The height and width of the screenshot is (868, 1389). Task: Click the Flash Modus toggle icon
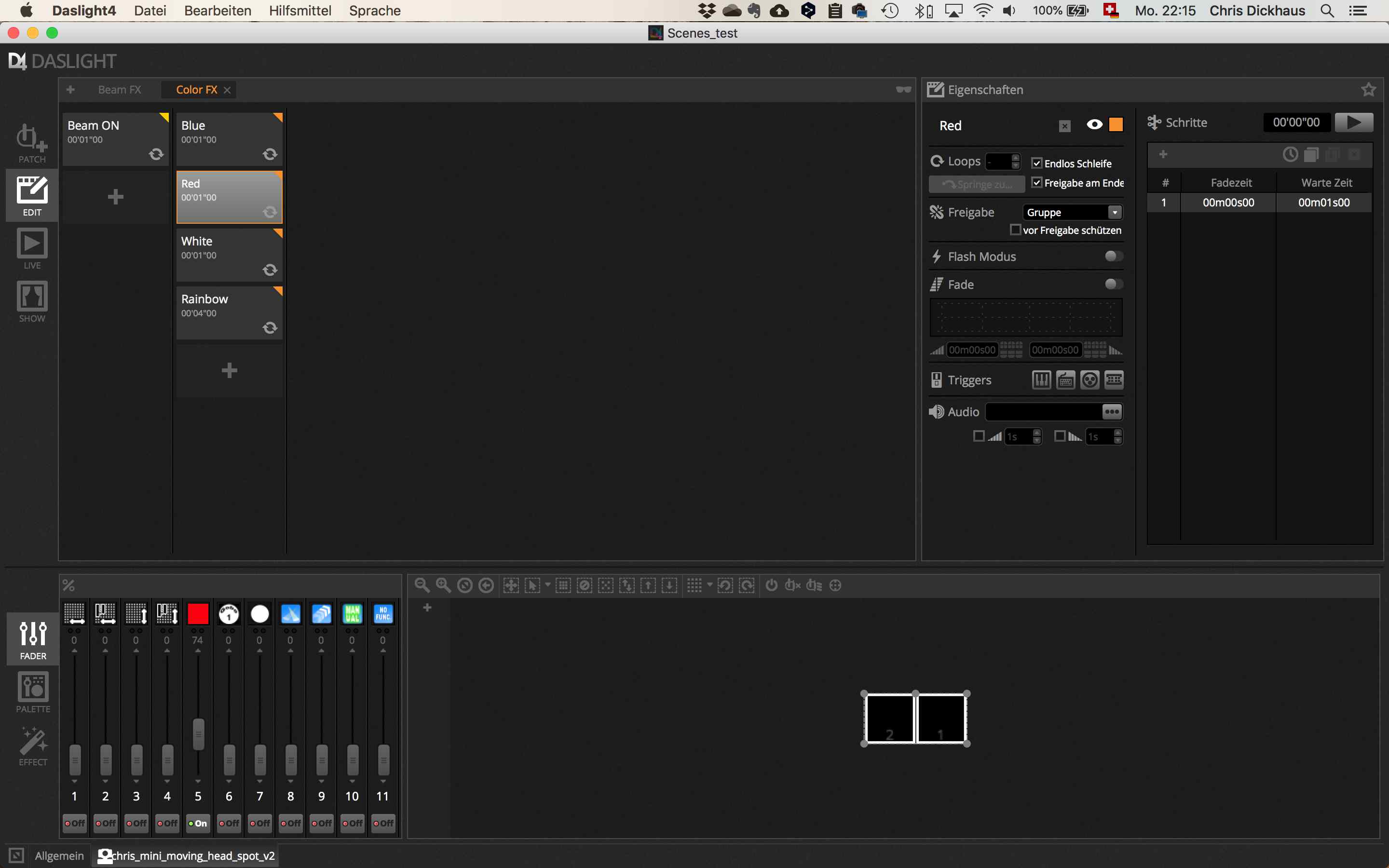pyautogui.click(x=1112, y=256)
